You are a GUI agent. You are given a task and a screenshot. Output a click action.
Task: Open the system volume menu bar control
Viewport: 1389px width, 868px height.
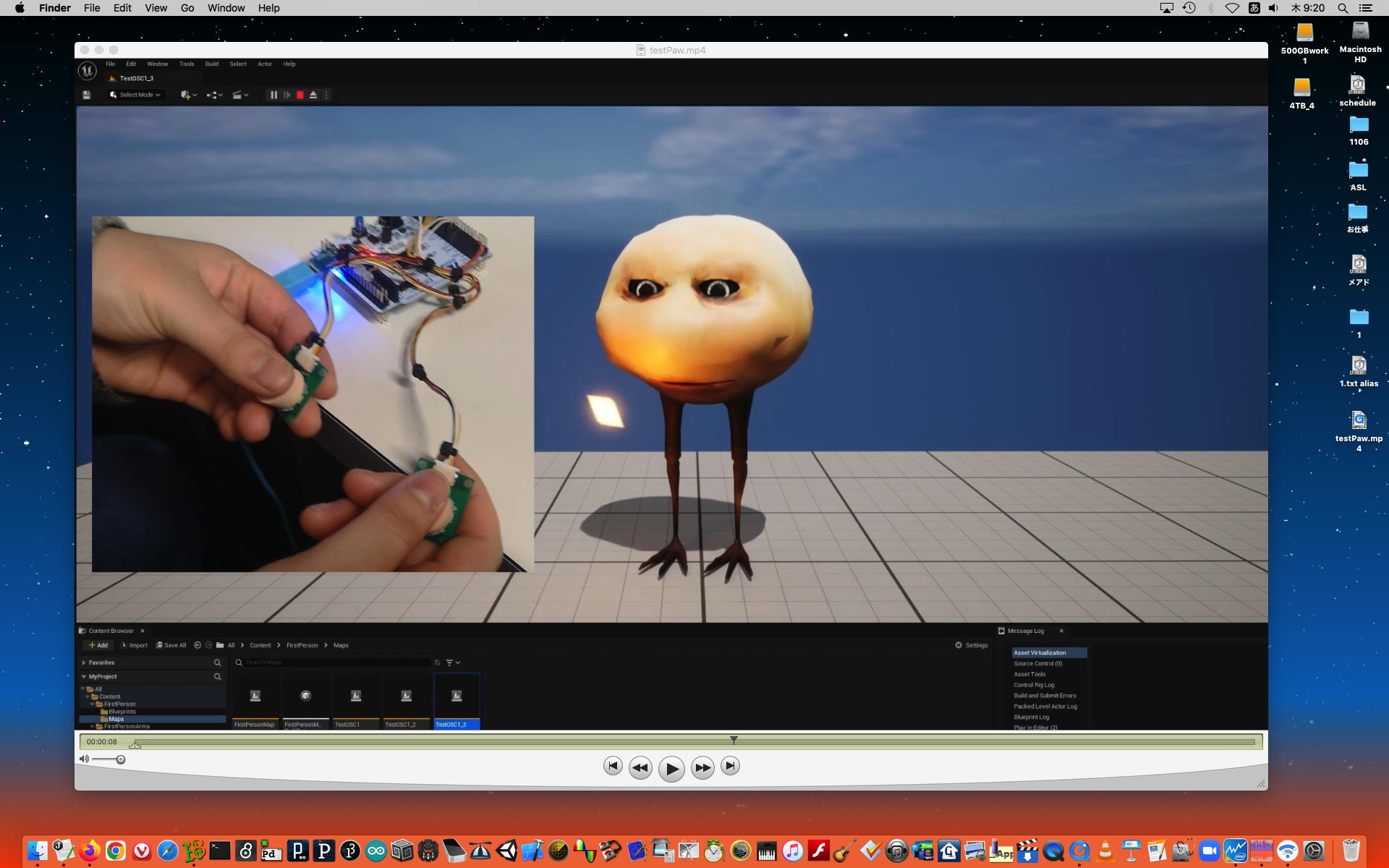point(1274,8)
